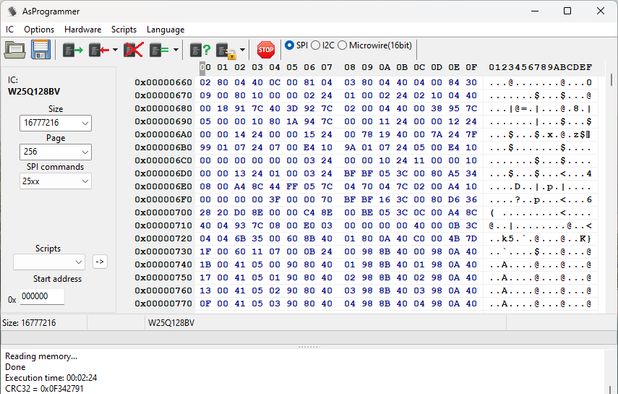This screenshot has width=618, height=394.
Task: Select the address row 0x00000700
Action: click(x=163, y=212)
